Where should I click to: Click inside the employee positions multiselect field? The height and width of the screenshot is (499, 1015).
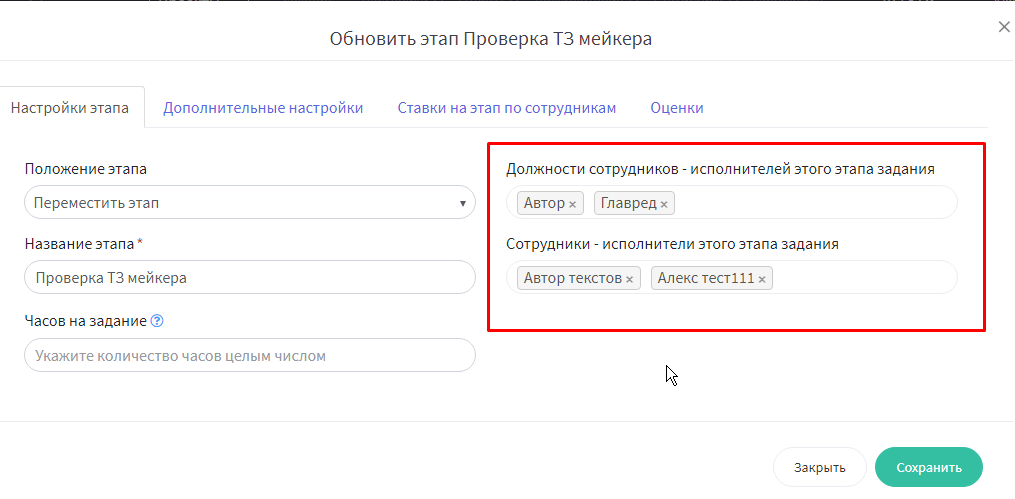[x=731, y=203]
